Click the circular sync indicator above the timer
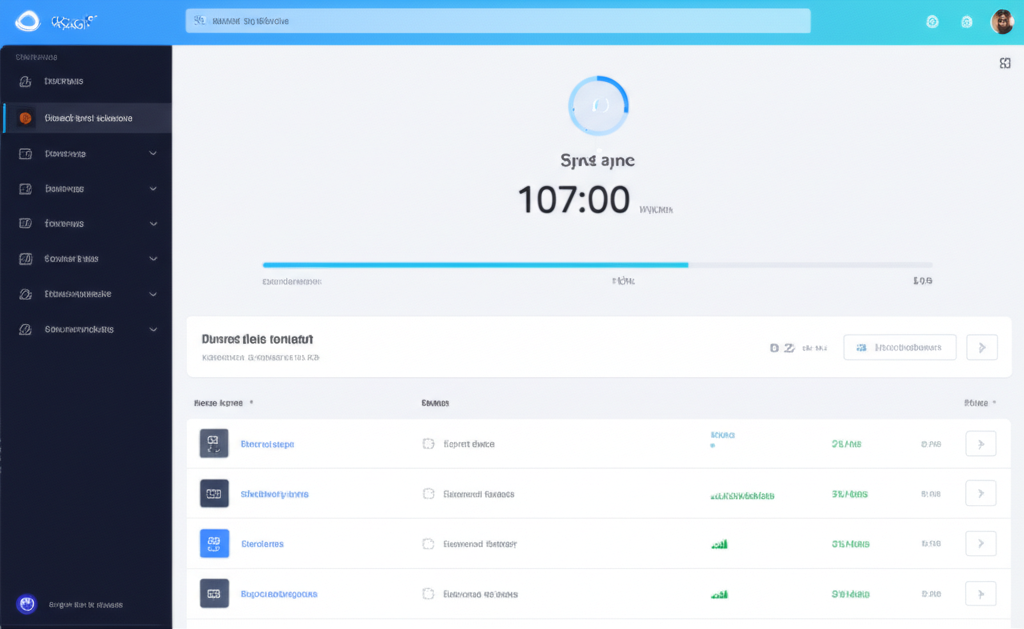 (598, 104)
